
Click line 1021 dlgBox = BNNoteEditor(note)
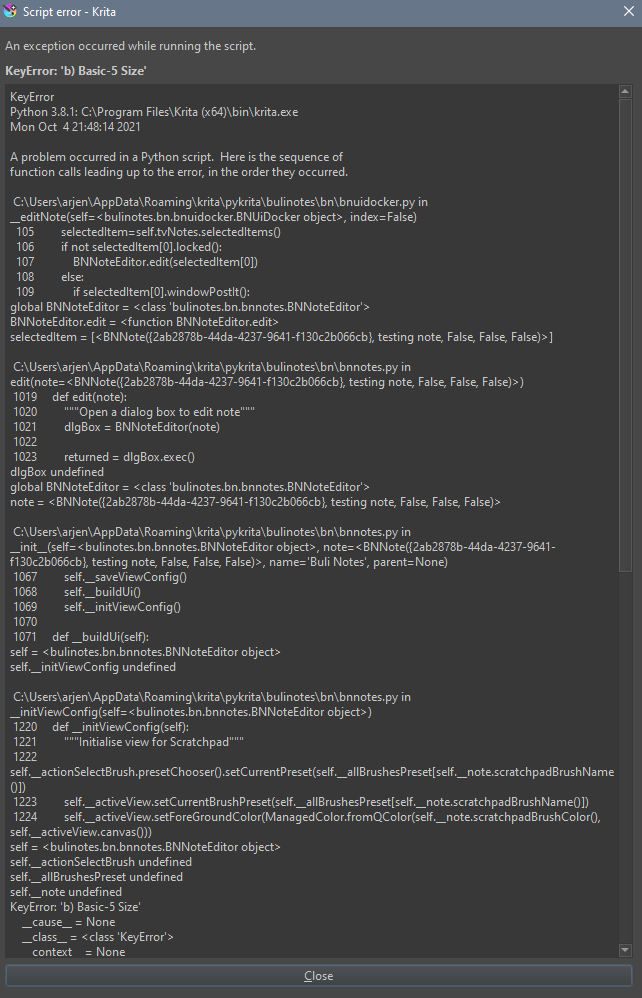pyautogui.click(x=116, y=427)
